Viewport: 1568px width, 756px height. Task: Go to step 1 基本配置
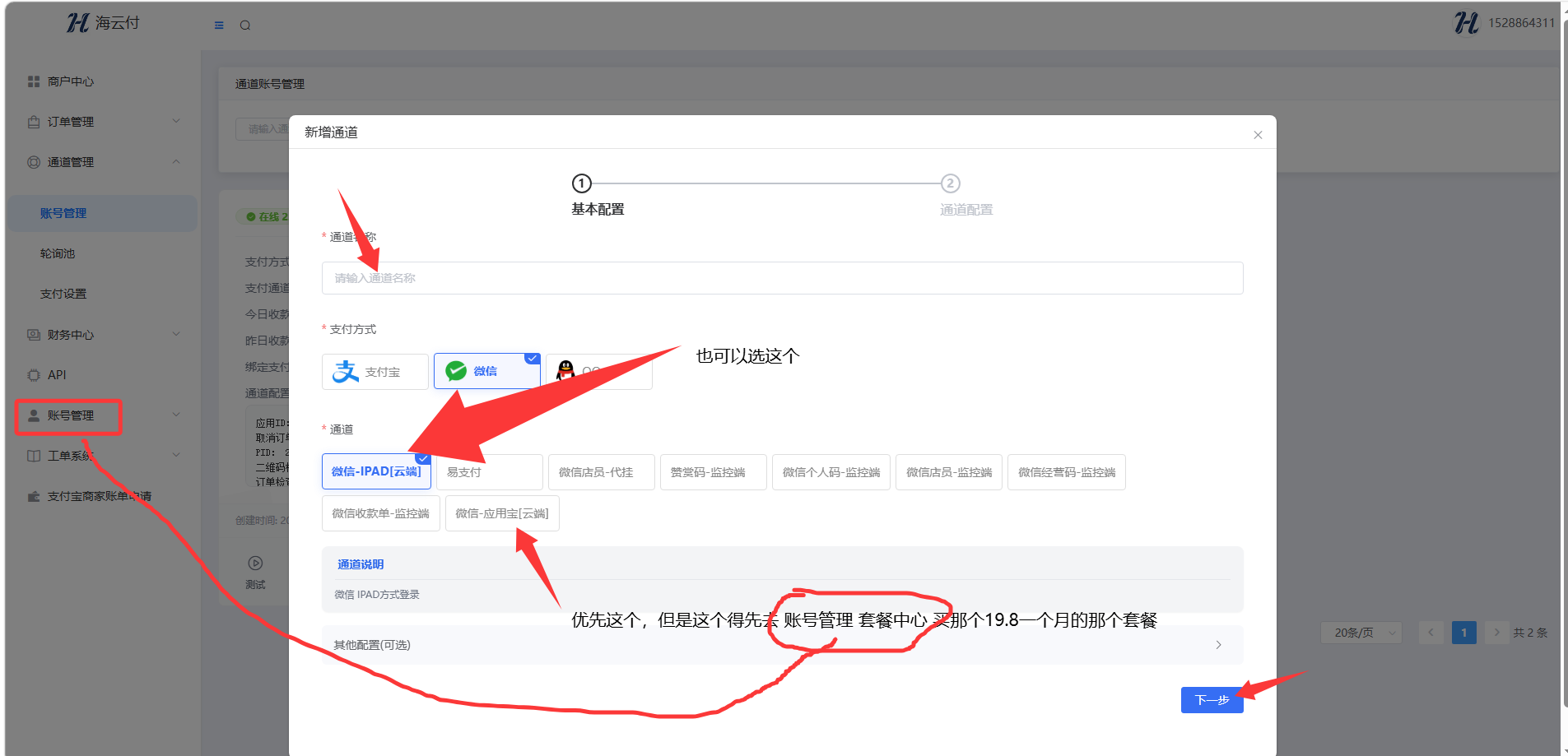coord(598,195)
